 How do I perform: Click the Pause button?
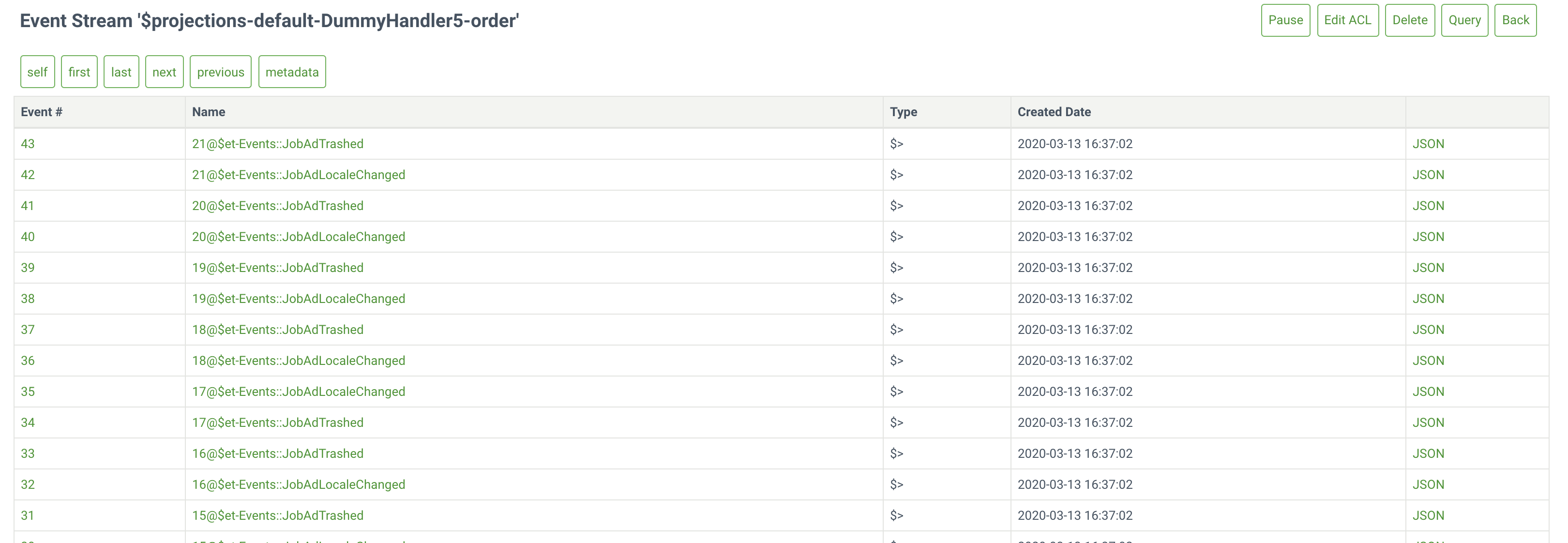click(1285, 20)
